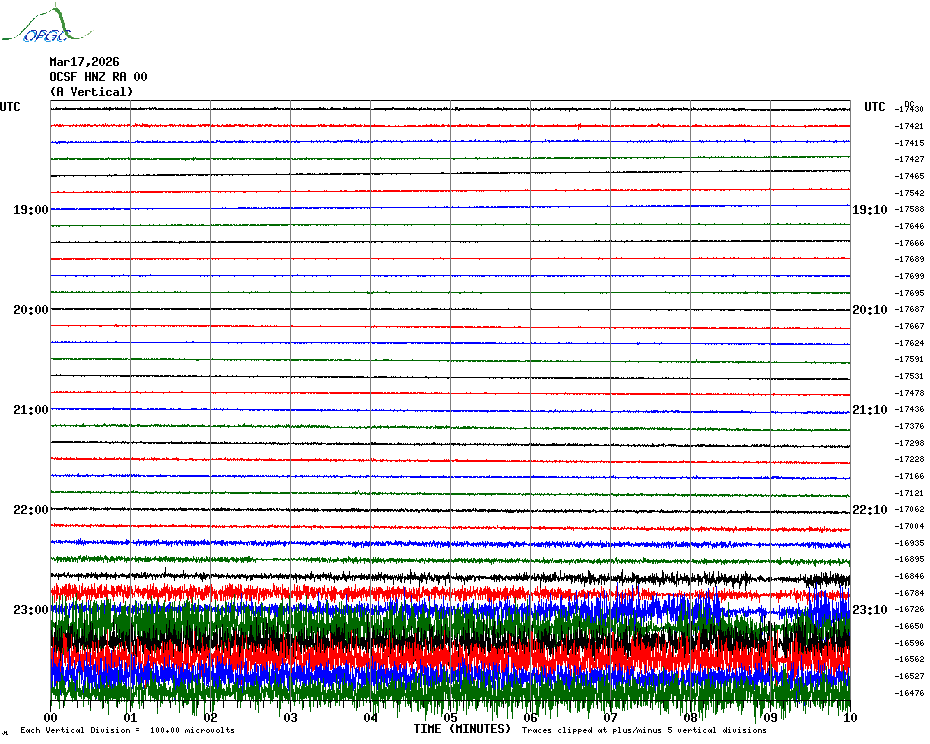Viewport: 930px width, 744px height.
Task: Click the DC offset value -17667
Action: [909, 326]
